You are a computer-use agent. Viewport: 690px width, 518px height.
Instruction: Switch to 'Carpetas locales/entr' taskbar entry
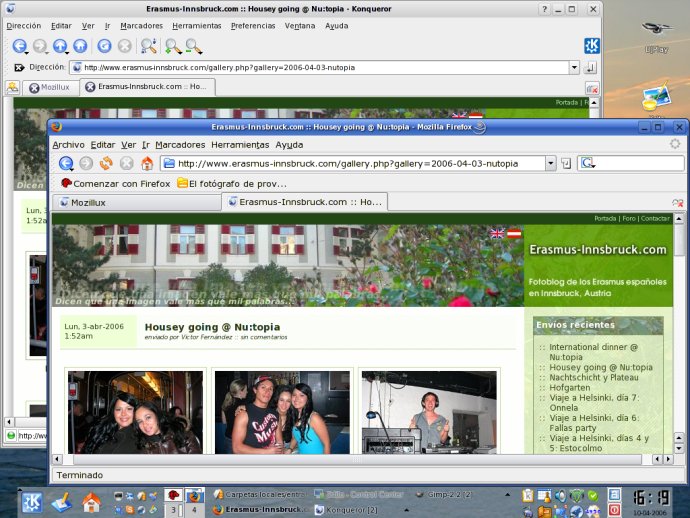[260, 495]
